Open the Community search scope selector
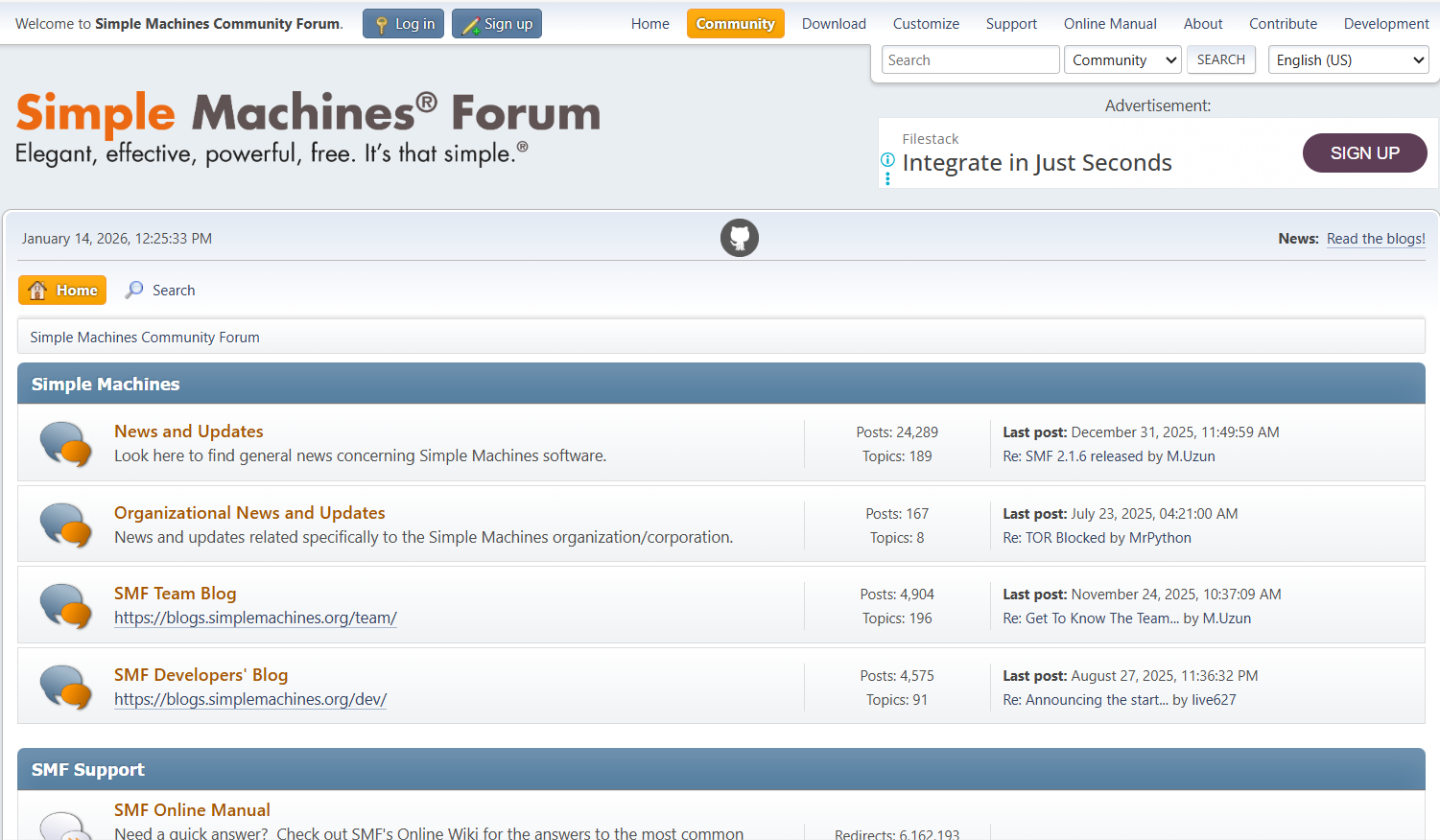This screenshot has height=840, width=1440. click(1122, 59)
